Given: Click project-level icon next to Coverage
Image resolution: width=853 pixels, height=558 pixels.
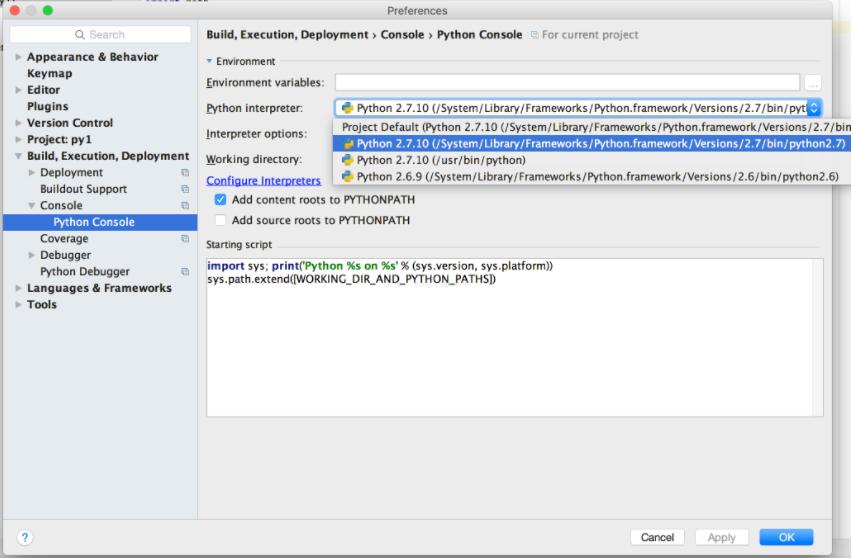Looking at the screenshot, I should (x=185, y=239).
